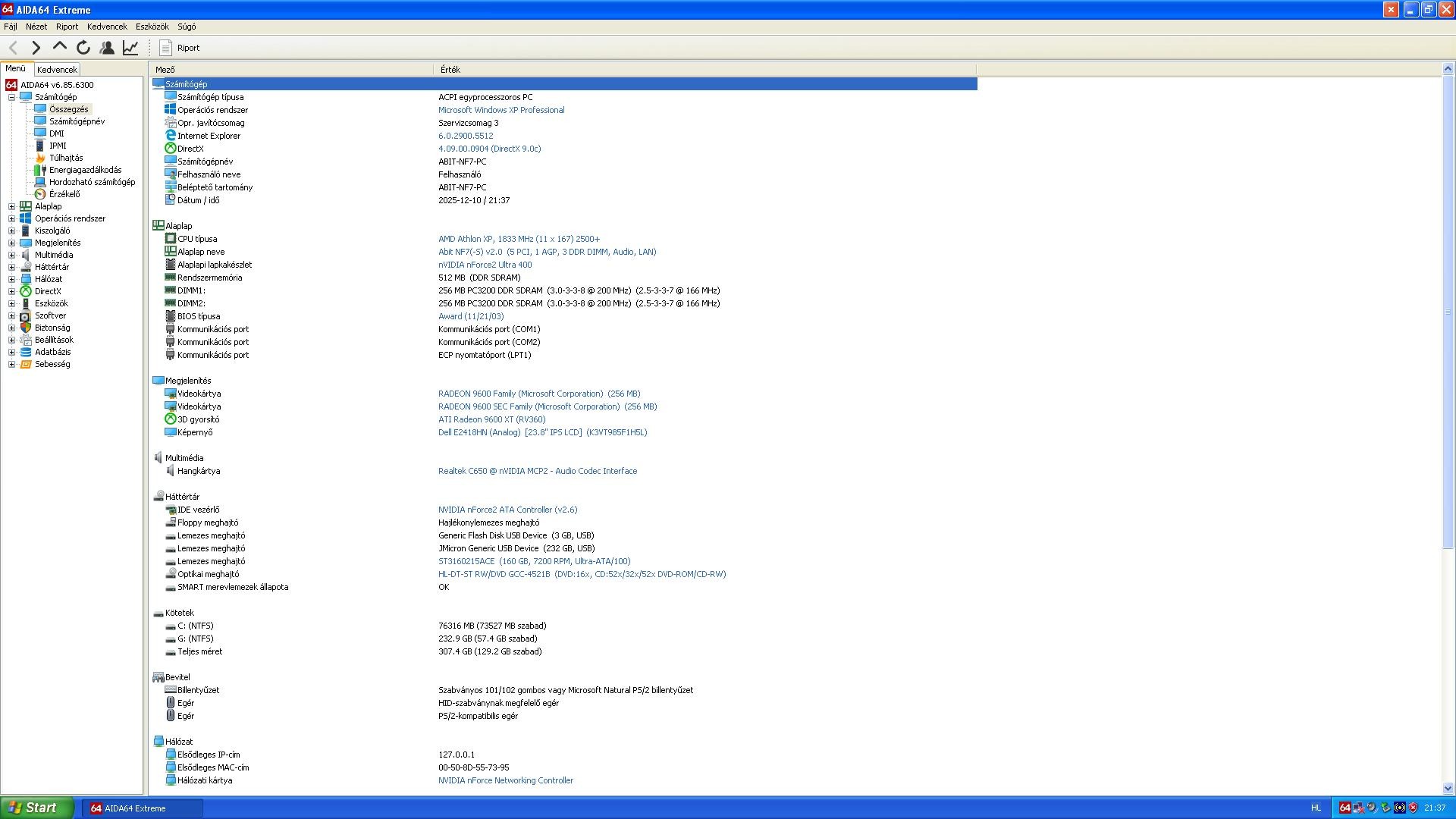The image size is (1456, 819).
Task: Expand the Háttértár tree node
Action: point(11,267)
